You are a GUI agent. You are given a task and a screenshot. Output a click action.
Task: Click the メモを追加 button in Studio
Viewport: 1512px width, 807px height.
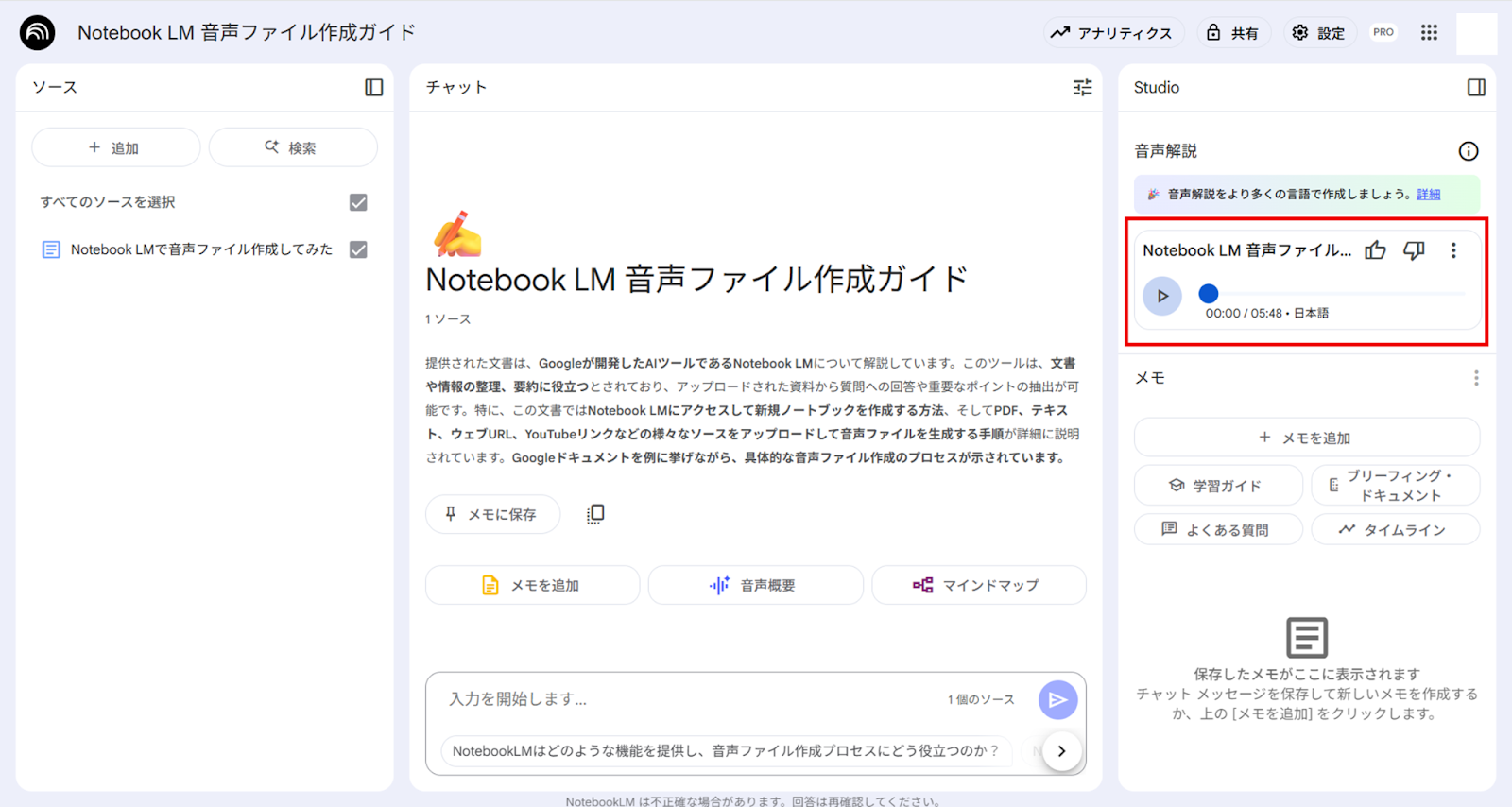click(1307, 438)
